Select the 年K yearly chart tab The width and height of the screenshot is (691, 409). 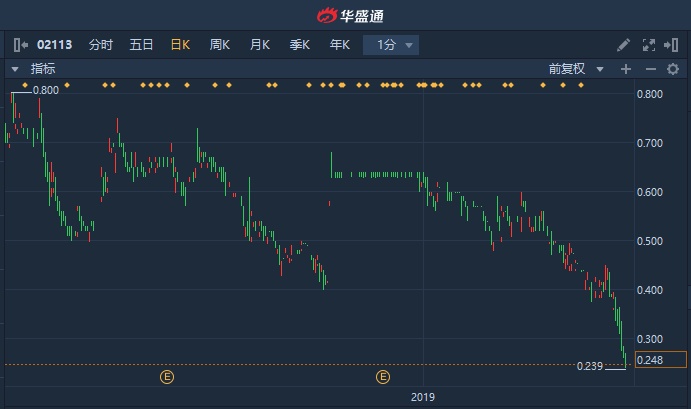tap(340, 45)
